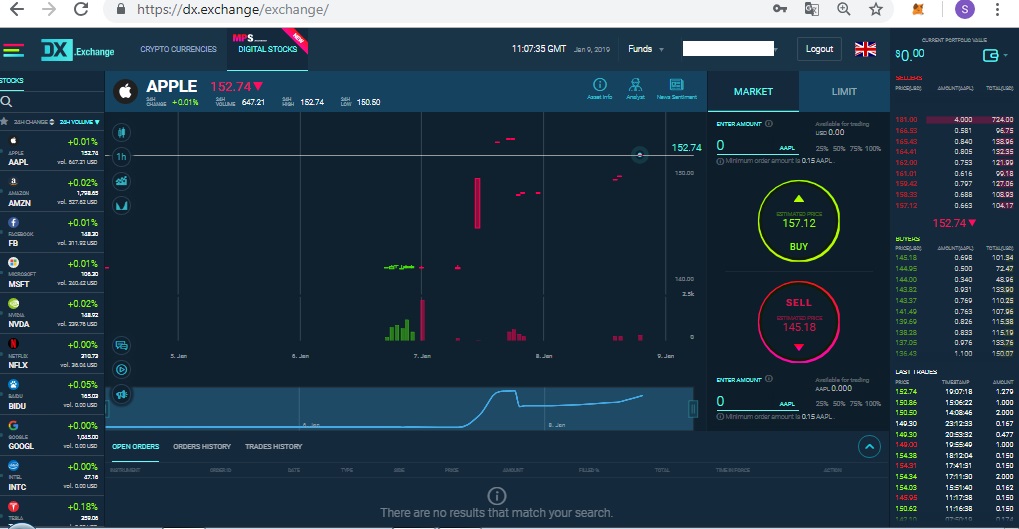Screen dimensions: 1019x529
Task: Click the favorites star filter icon
Action: [x=5, y=122]
